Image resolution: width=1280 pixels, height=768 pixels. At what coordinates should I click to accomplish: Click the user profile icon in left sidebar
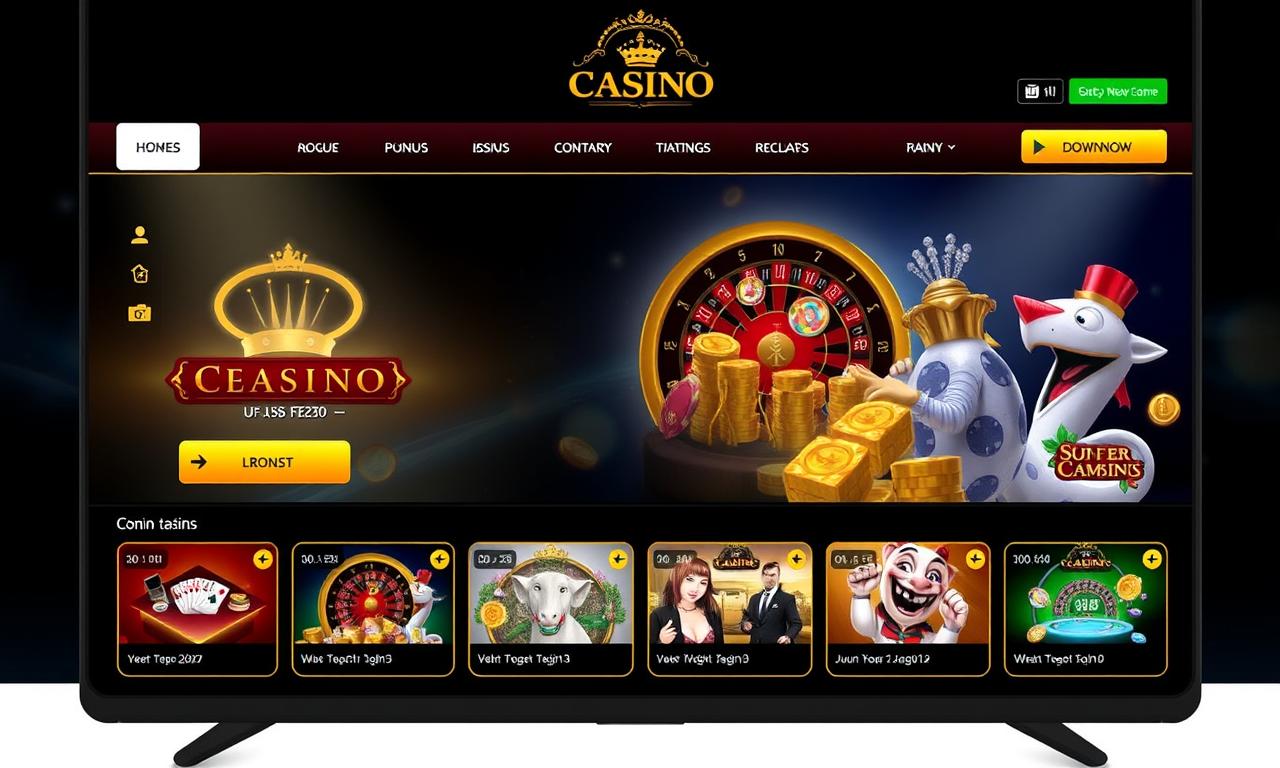[140, 235]
